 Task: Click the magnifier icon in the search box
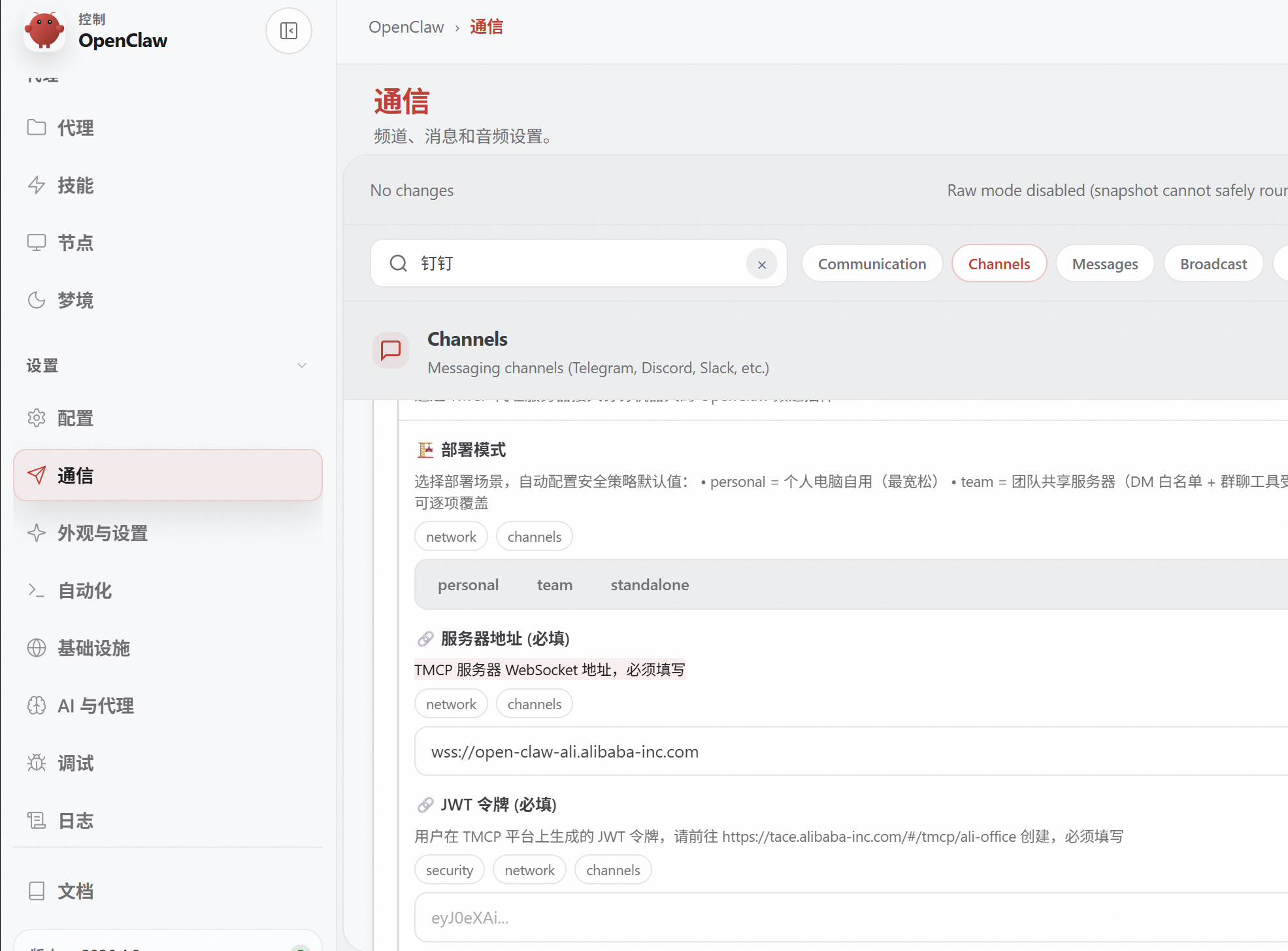(398, 263)
